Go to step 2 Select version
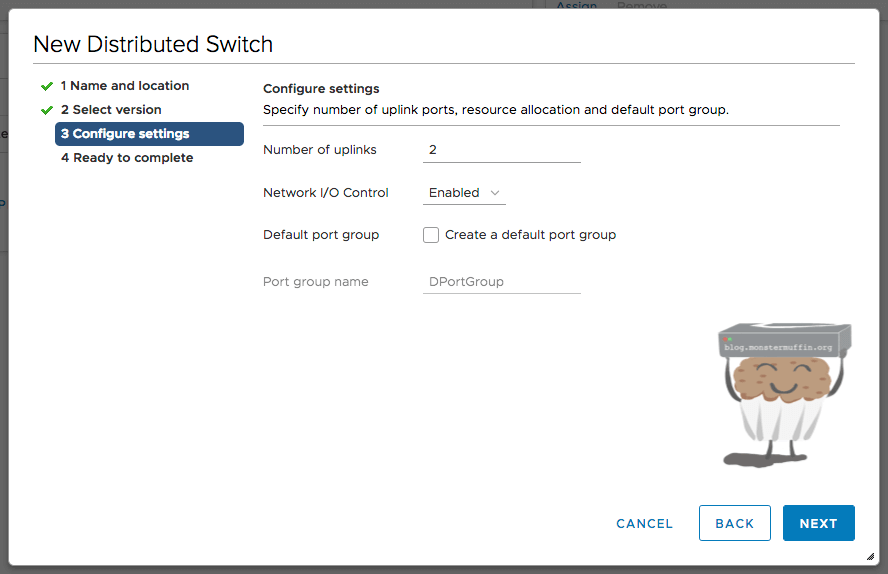Viewport: 888px width, 574px height. point(110,110)
